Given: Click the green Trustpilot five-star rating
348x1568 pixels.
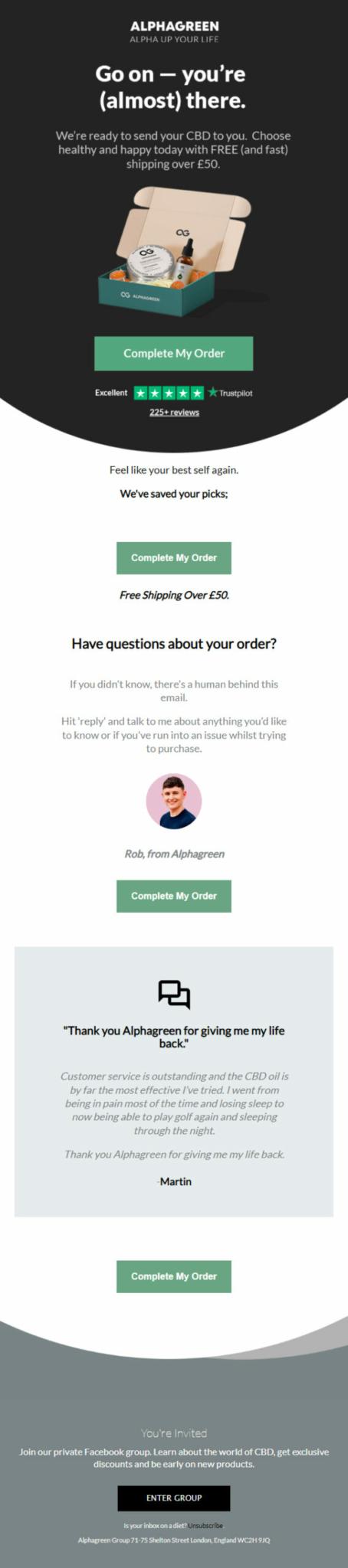Looking at the screenshot, I should point(169,393).
